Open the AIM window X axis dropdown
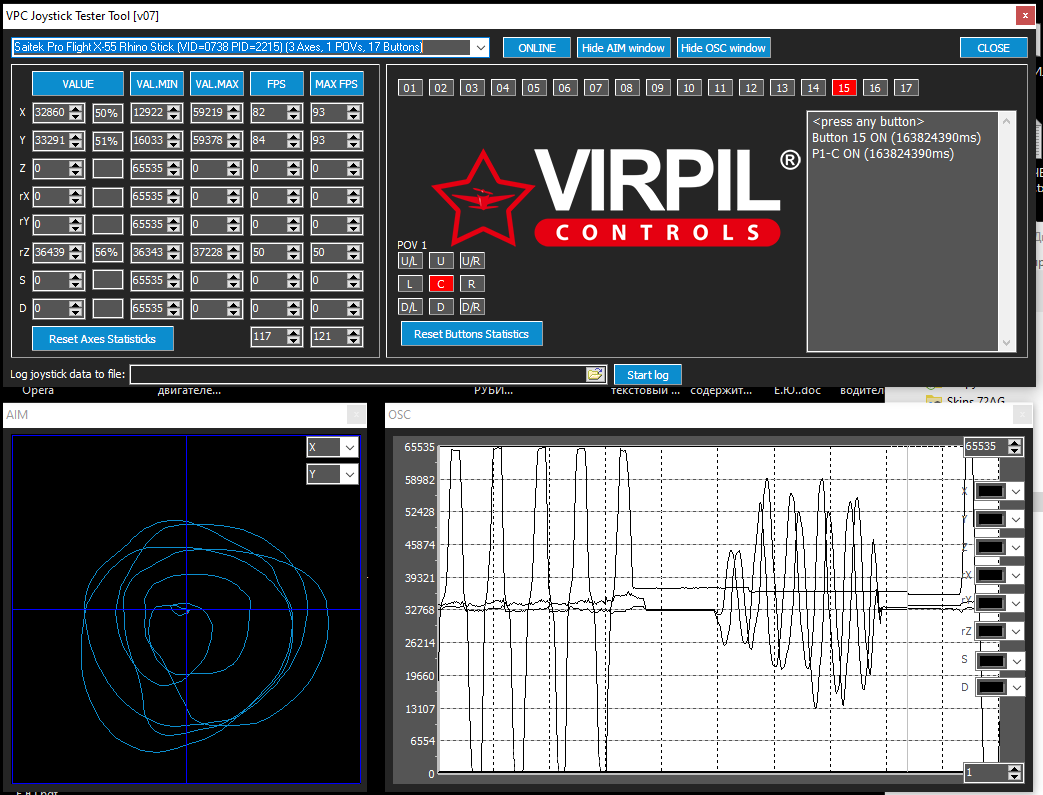1043x795 pixels. coord(350,448)
